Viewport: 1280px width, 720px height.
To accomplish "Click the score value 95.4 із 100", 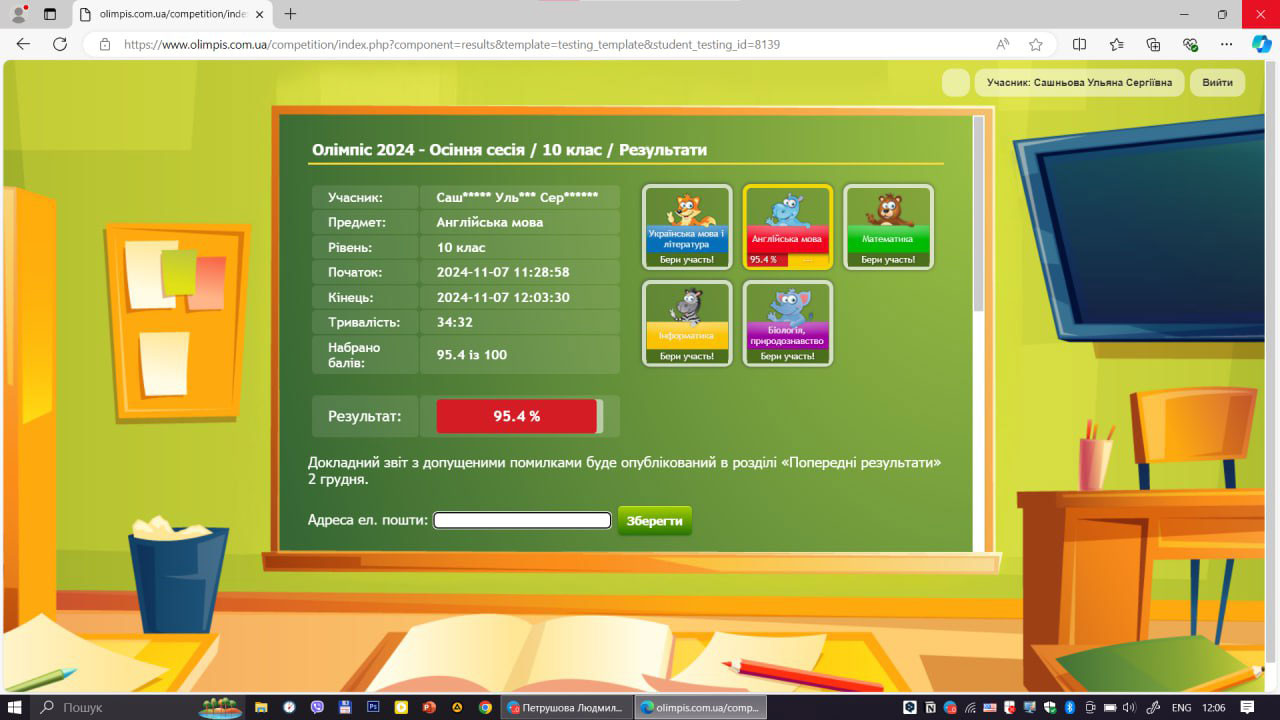I will click(472, 354).
